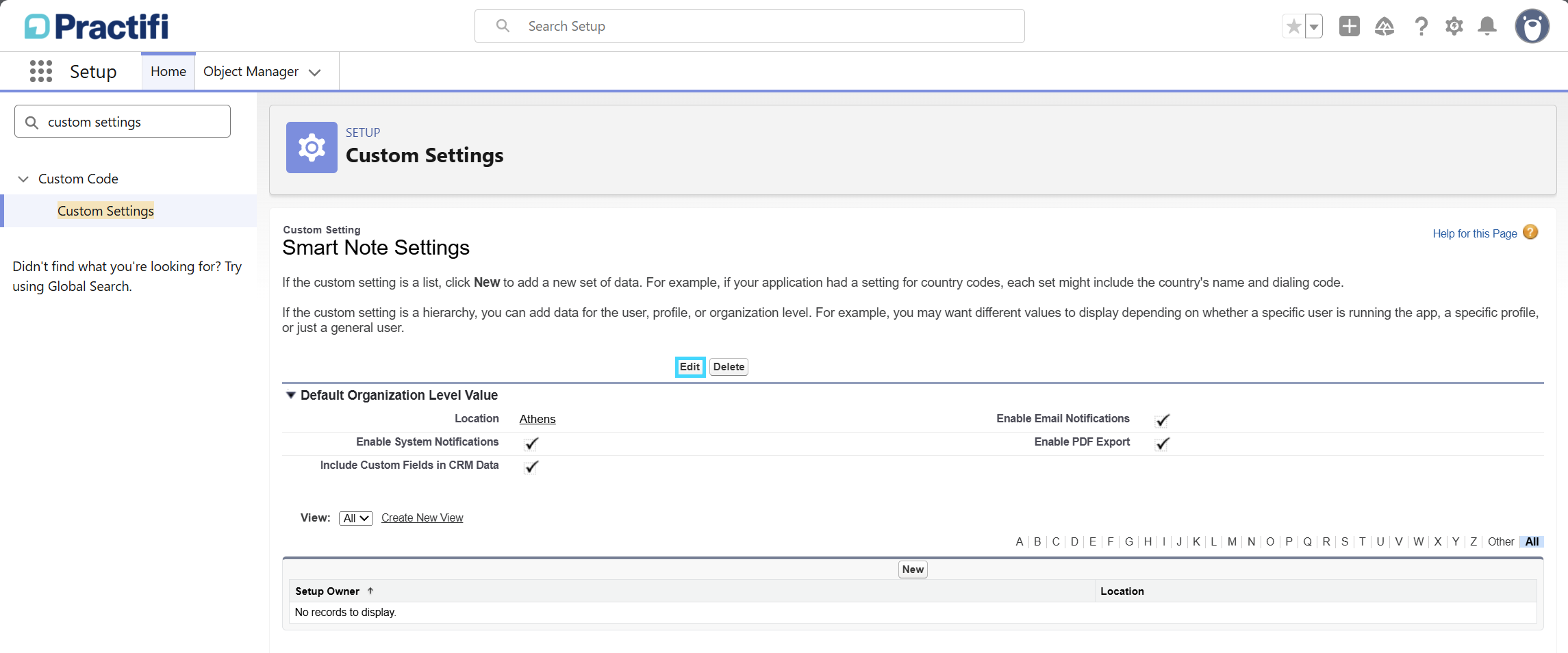Click the Setup Owner sort arrow
The width and height of the screenshot is (1568, 653).
click(370, 591)
